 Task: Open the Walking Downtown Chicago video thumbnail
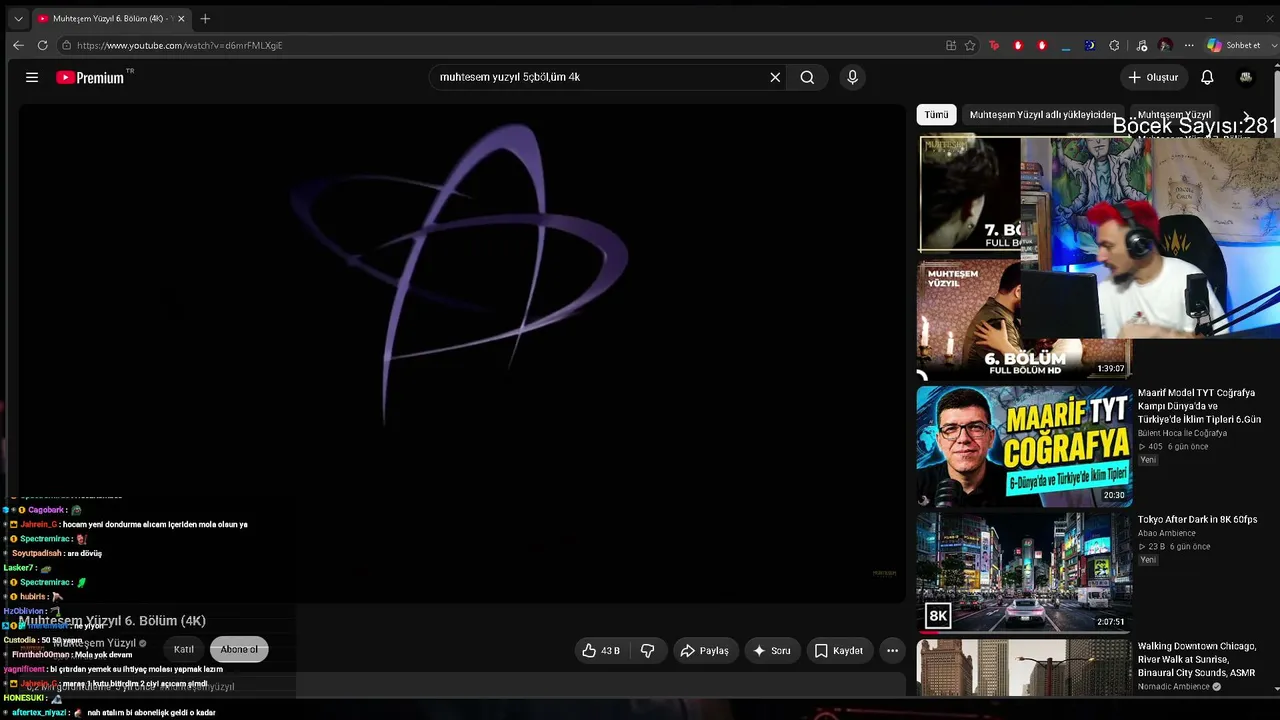[1024, 668]
